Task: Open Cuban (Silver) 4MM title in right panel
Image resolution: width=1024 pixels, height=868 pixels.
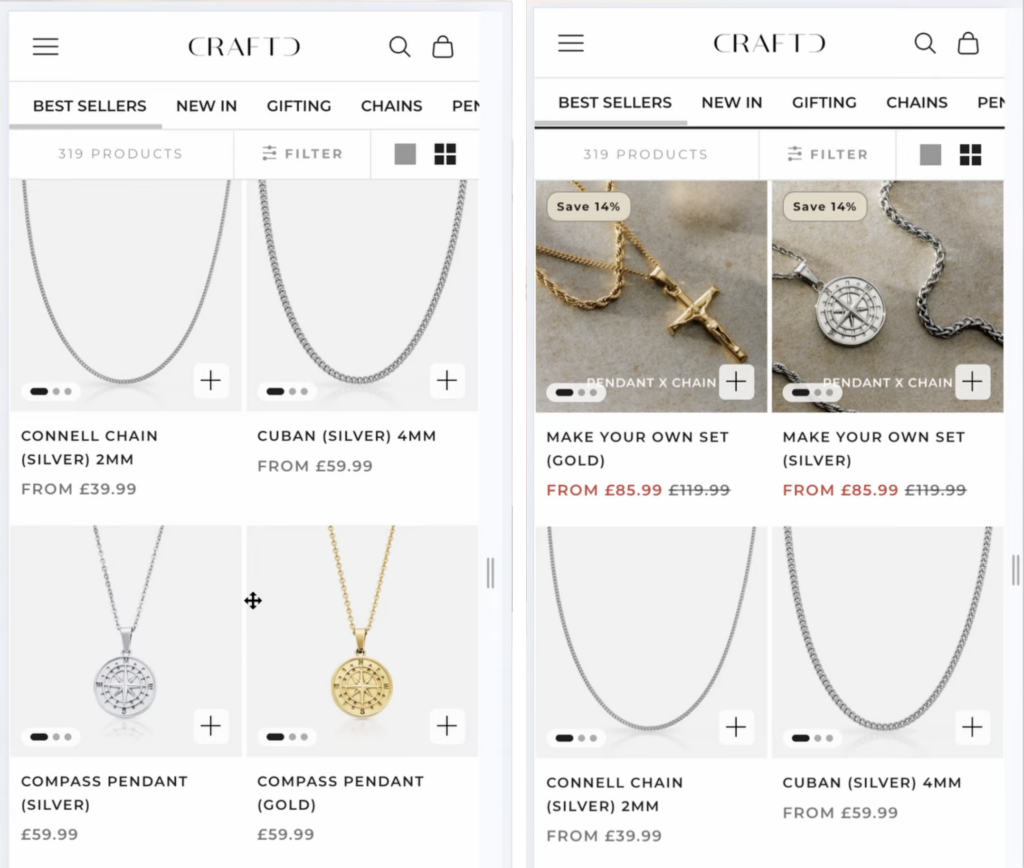Action: tap(872, 782)
